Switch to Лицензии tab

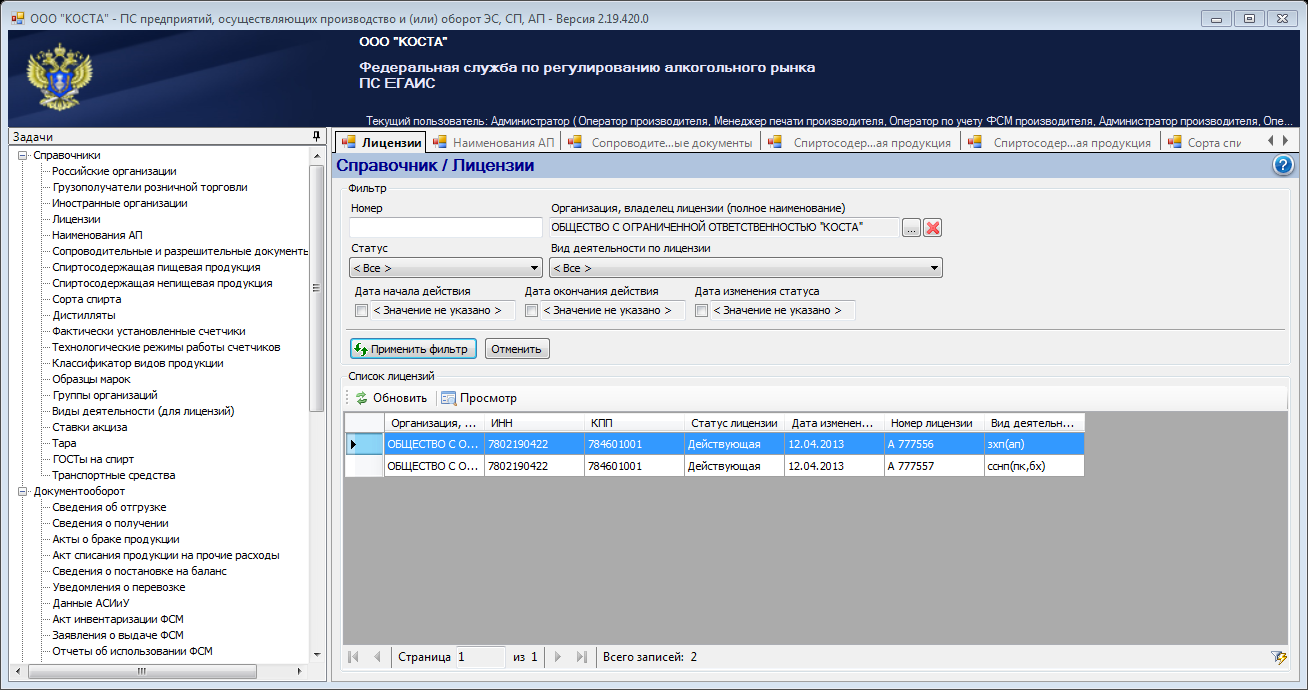point(380,142)
